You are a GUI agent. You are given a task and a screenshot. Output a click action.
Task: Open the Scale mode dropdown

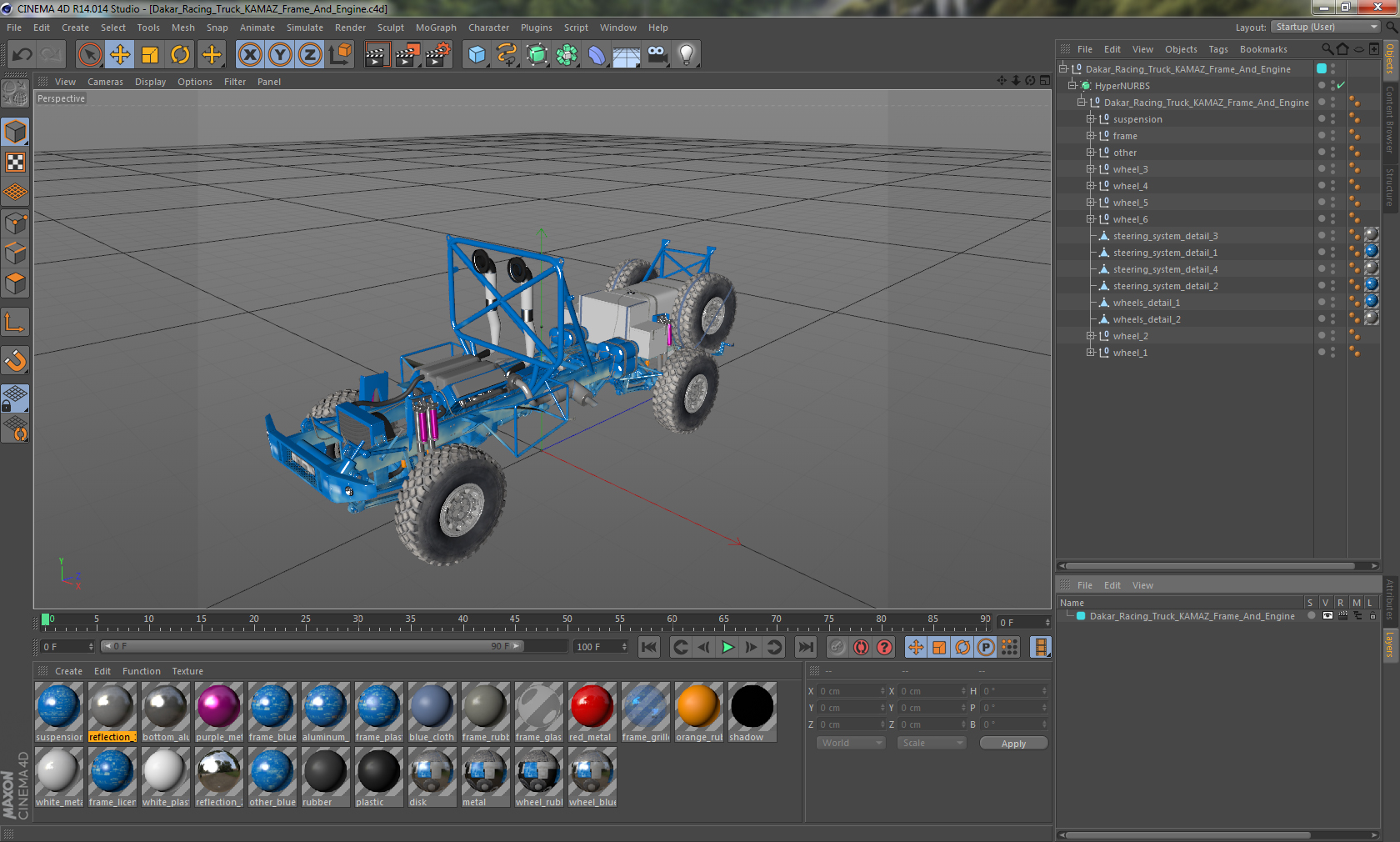pos(931,743)
